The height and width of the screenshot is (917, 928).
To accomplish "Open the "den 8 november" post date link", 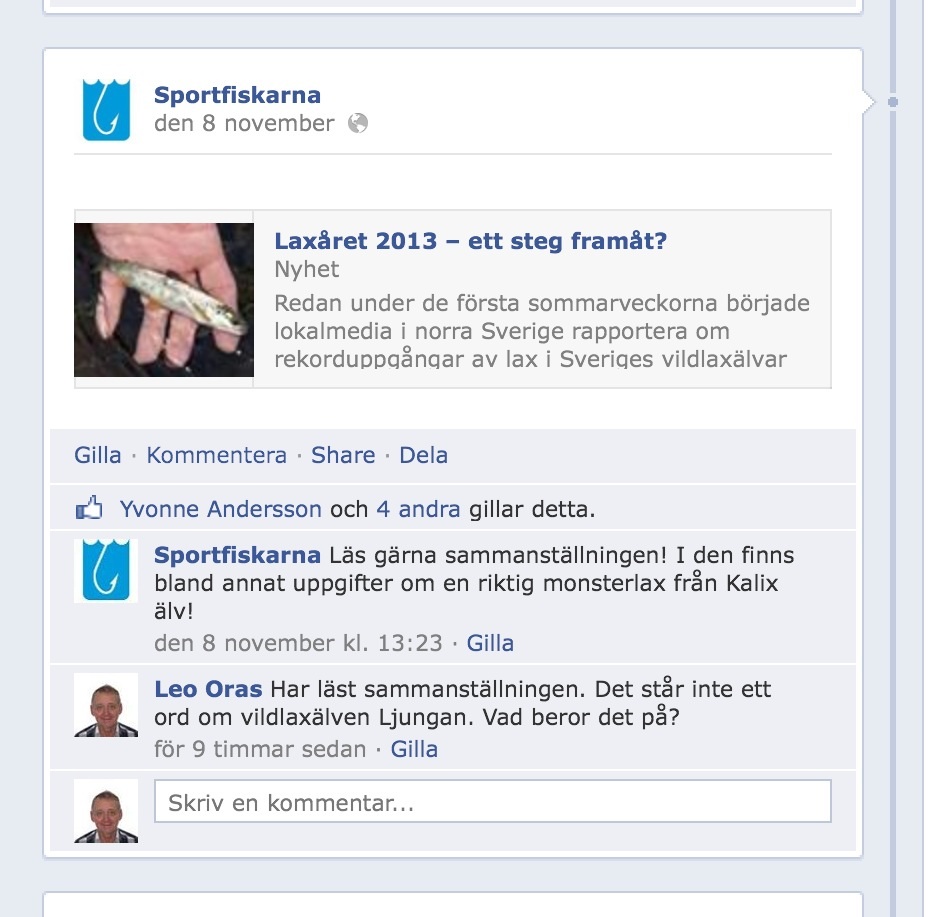I will (x=244, y=123).
